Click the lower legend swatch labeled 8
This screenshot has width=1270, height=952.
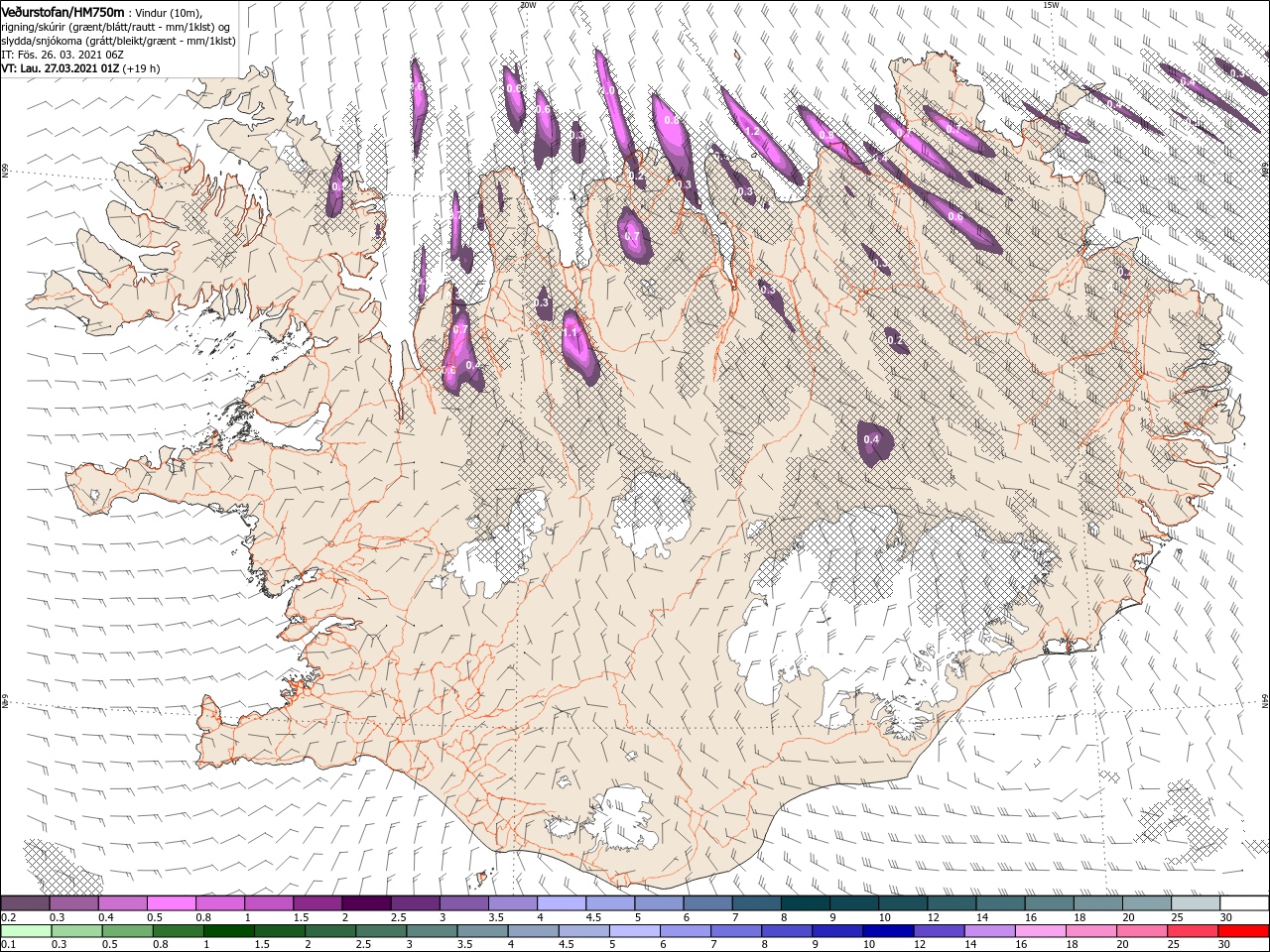point(786,931)
